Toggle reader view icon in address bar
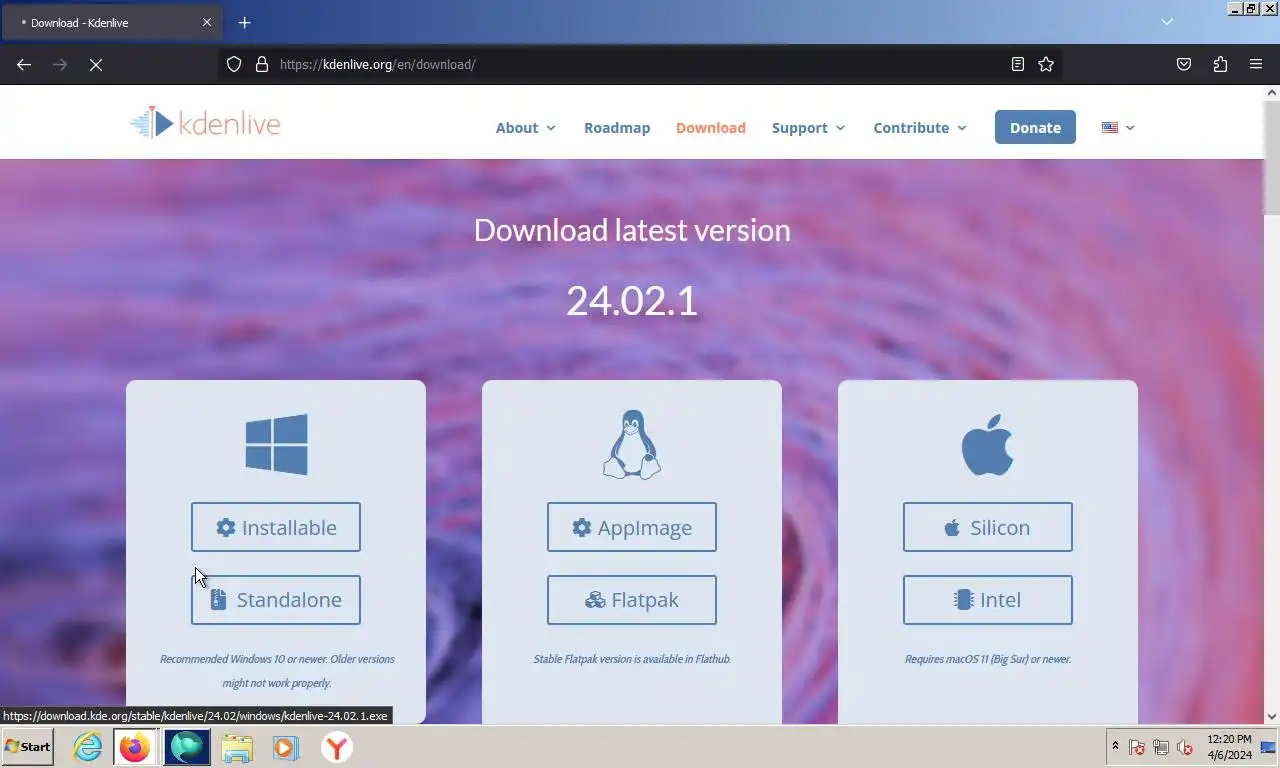Image resolution: width=1280 pixels, height=768 pixels. (x=1017, y=64)
